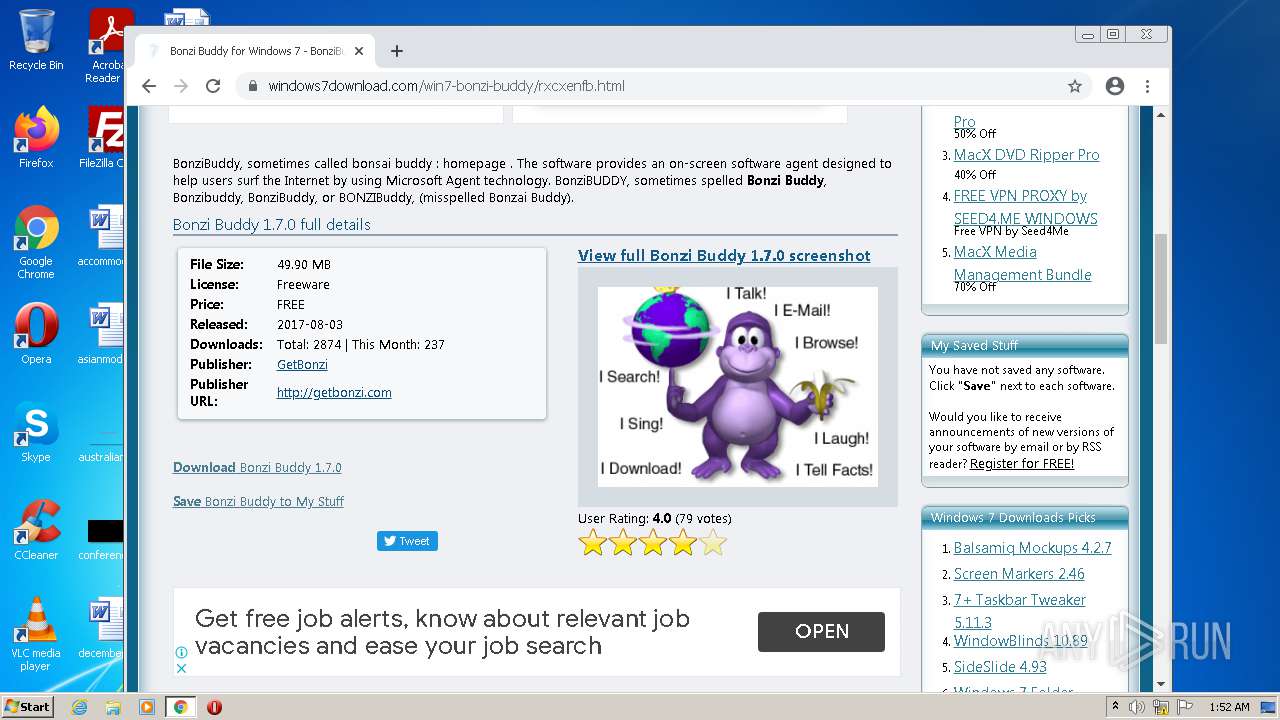Viewport: 1280px width, 720px height.
Task: Click the OPEN button on the ad
Action: (x=821, y=631)
